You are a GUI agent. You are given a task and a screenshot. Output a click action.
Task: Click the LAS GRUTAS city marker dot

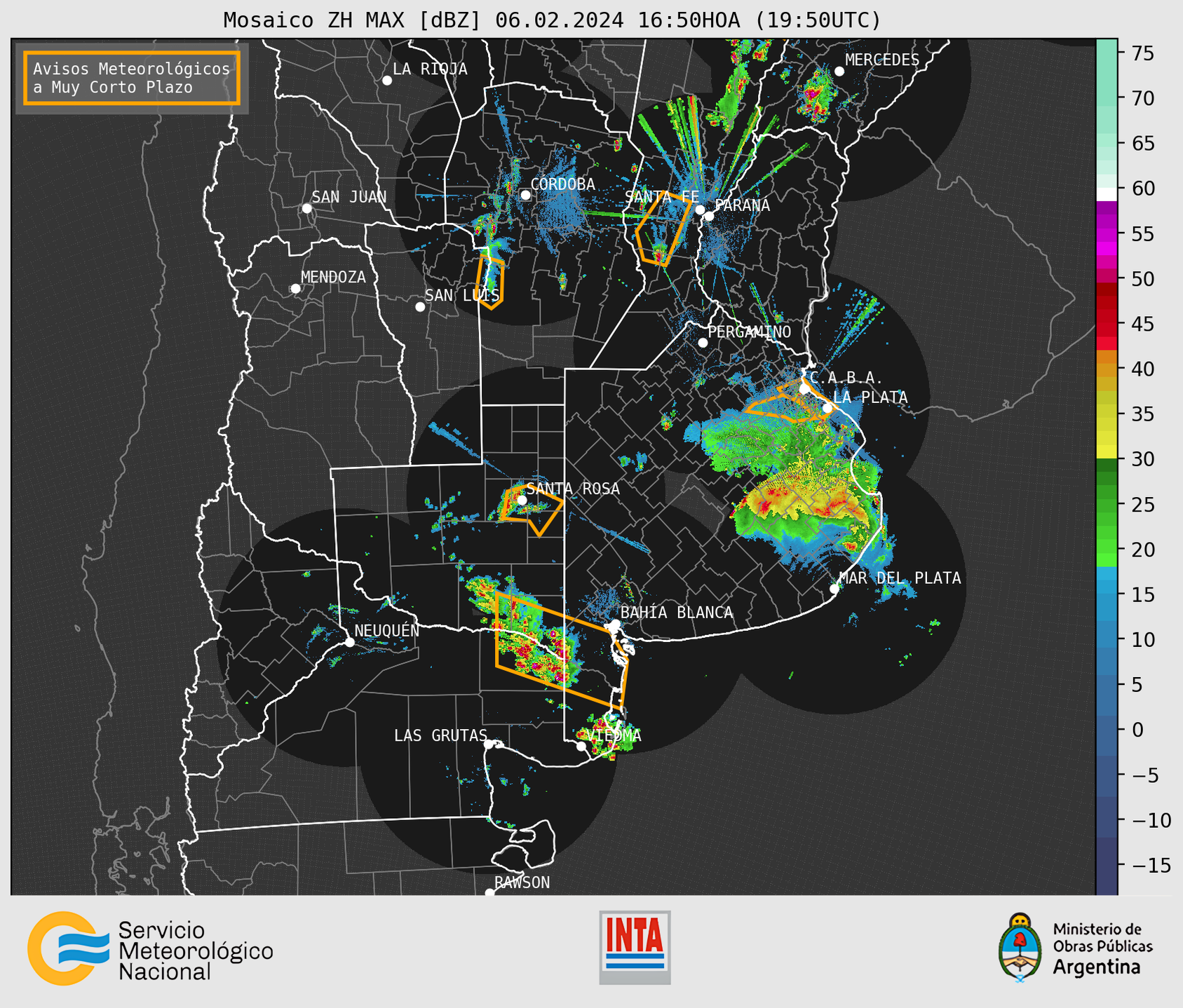[x=489, y=744]
